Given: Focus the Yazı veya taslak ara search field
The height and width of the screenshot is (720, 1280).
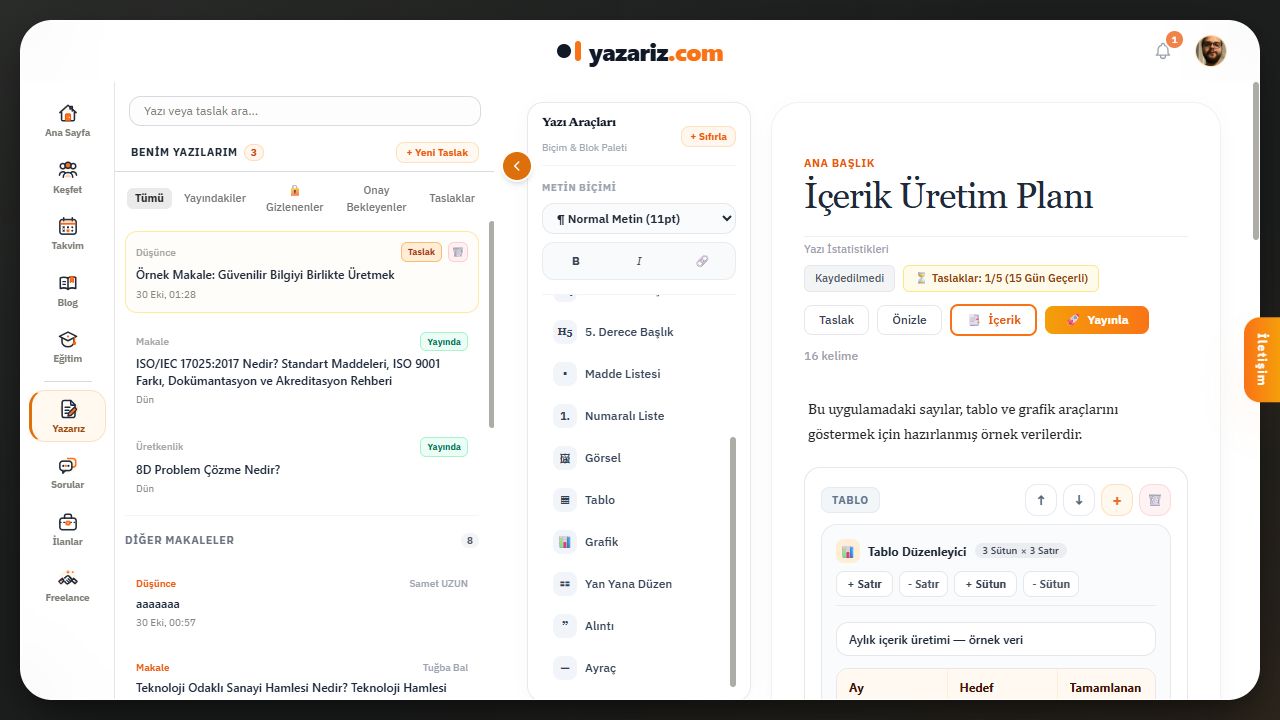Looking at the screenshot, I should coord(305,111).
